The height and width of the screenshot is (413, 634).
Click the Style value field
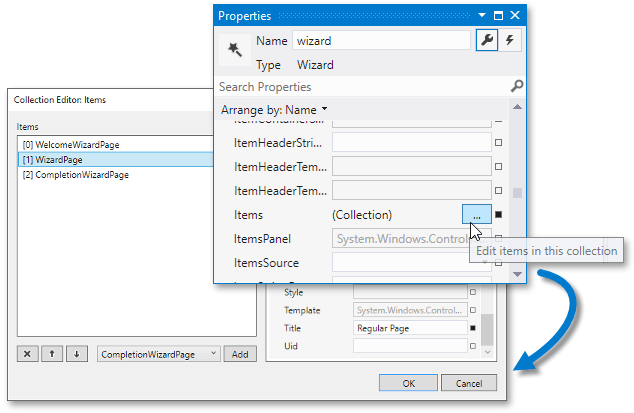tap(410, 292)
